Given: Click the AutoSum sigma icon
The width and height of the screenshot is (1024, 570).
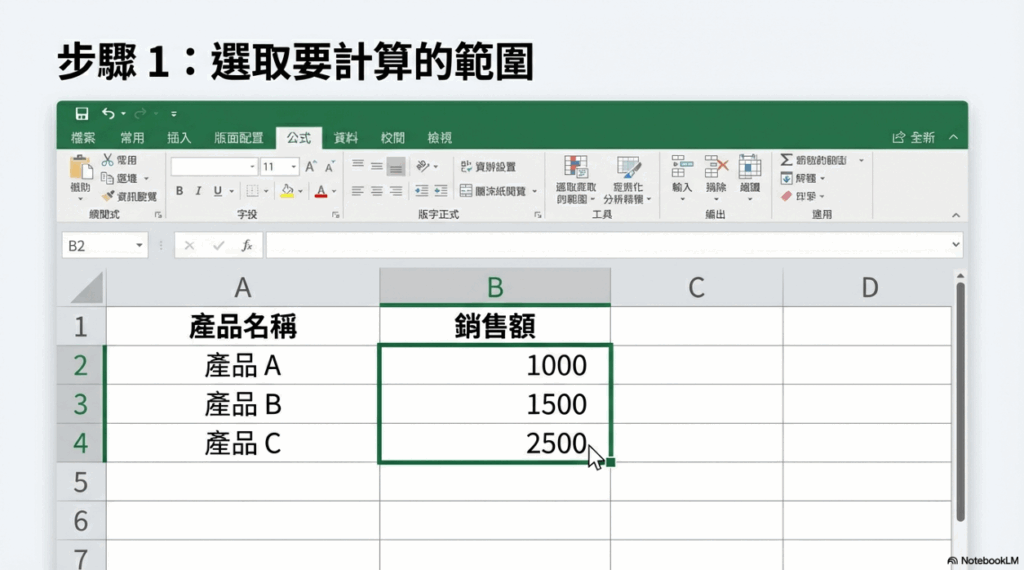Looking at the screenshot, I should click(x=786, y=159).
